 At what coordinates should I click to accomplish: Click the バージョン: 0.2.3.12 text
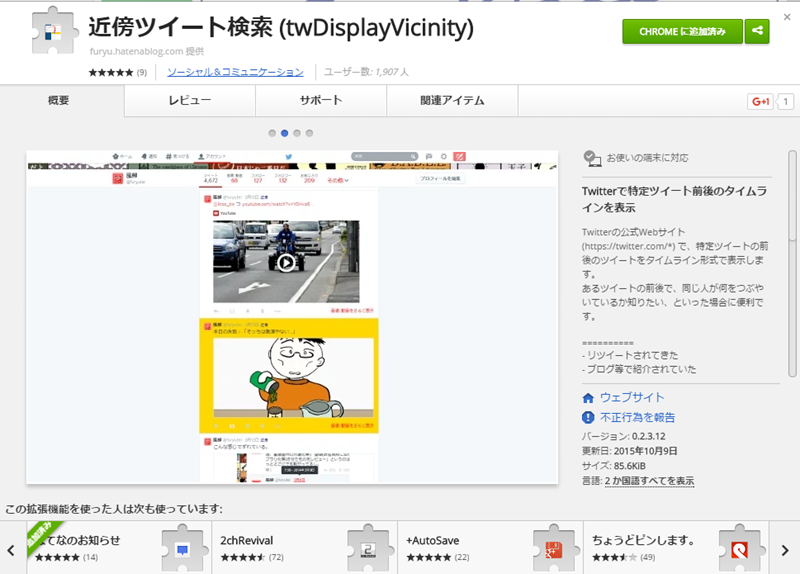tap(623, 436)
